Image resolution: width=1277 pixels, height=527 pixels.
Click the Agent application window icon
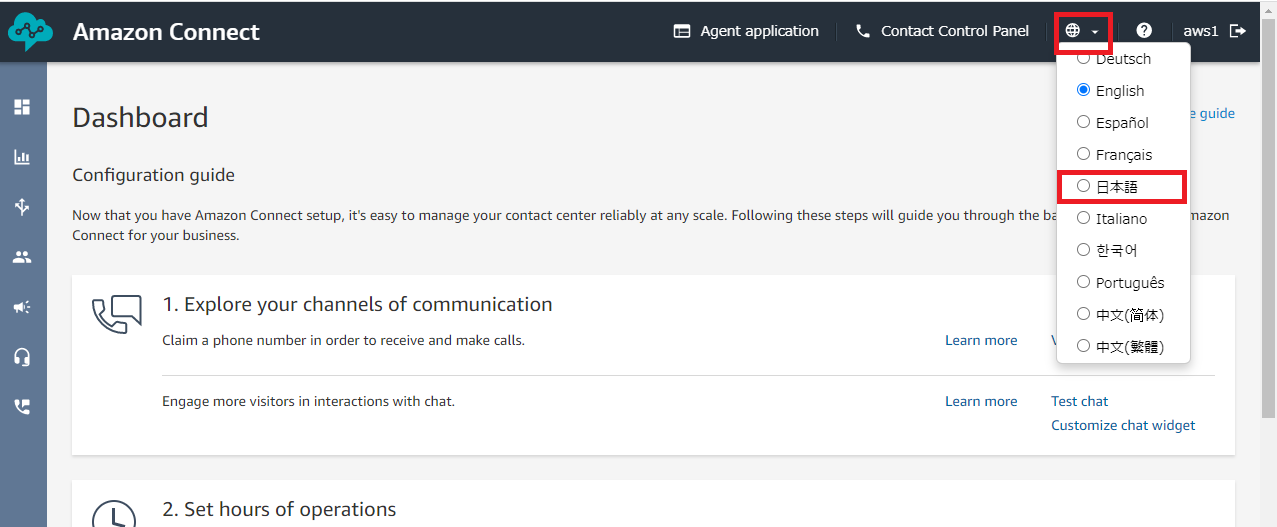click(682, 31)
